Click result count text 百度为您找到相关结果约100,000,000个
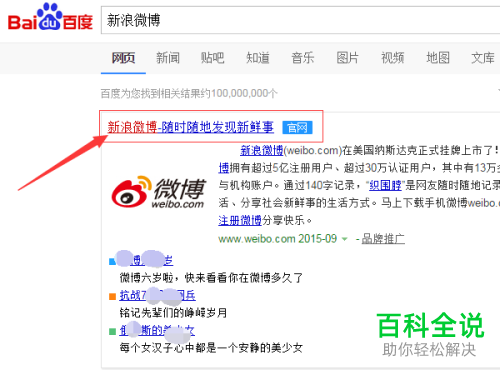Viewport: 500px width, 370px height. [x=189, y=93]
